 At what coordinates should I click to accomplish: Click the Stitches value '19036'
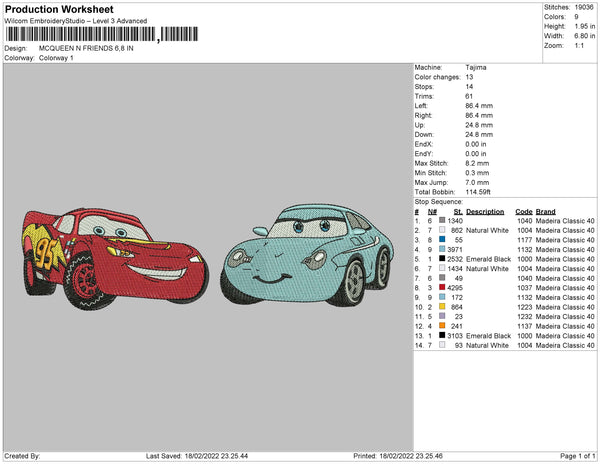click(x=584, y=7)
